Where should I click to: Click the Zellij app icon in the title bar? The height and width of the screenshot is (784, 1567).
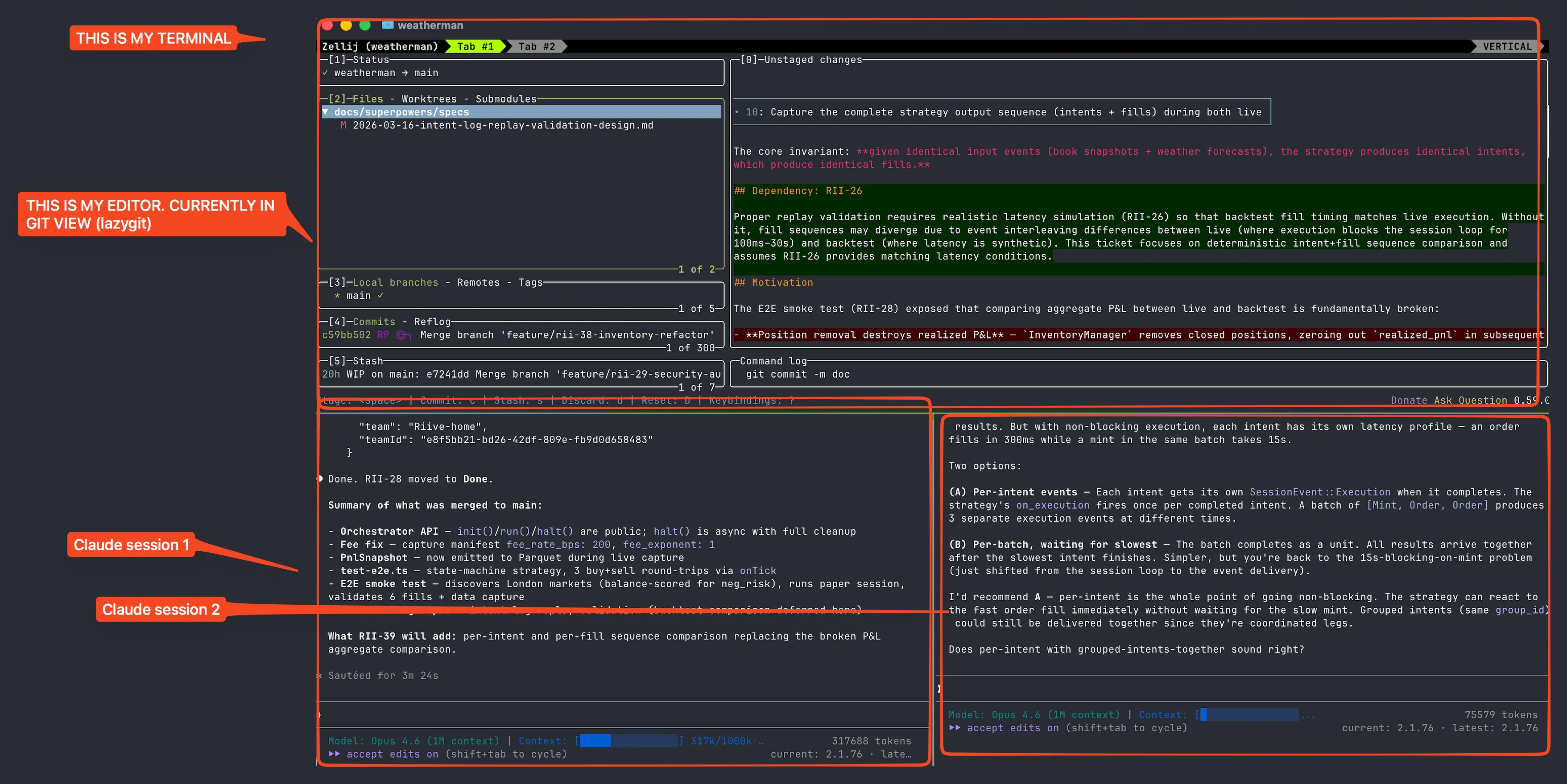pyautogui.click(x=388, y=25)
